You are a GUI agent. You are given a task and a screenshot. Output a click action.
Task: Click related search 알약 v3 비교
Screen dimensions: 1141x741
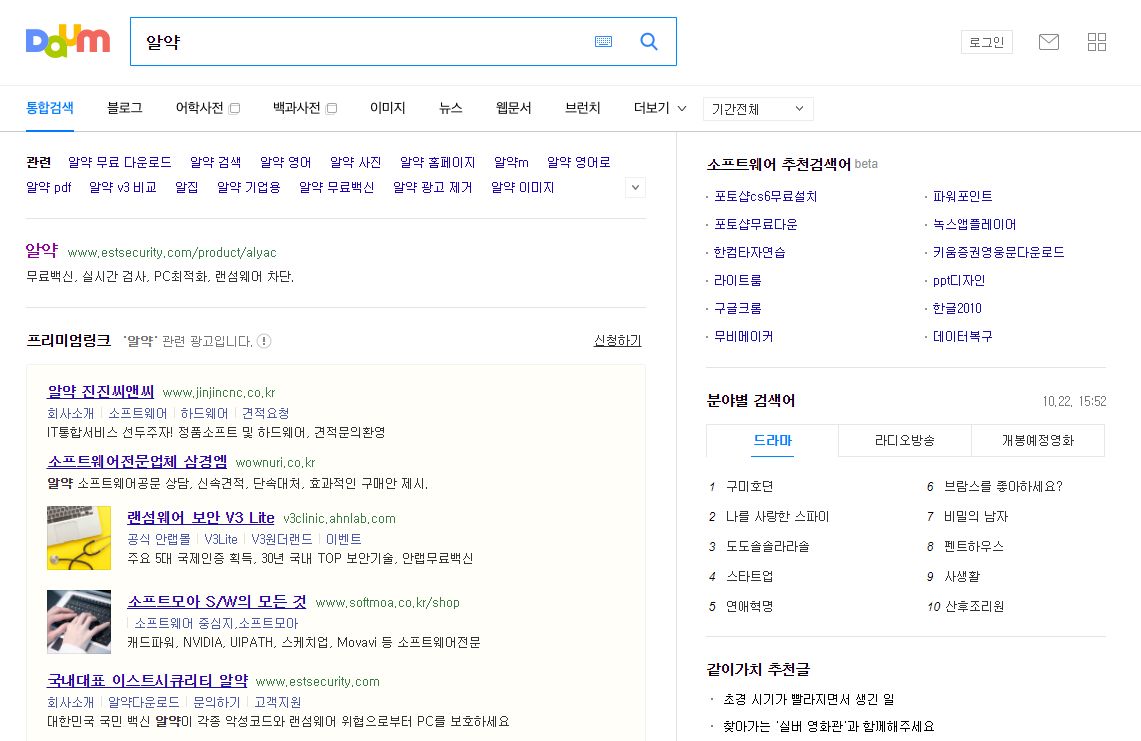click(122, 188)
